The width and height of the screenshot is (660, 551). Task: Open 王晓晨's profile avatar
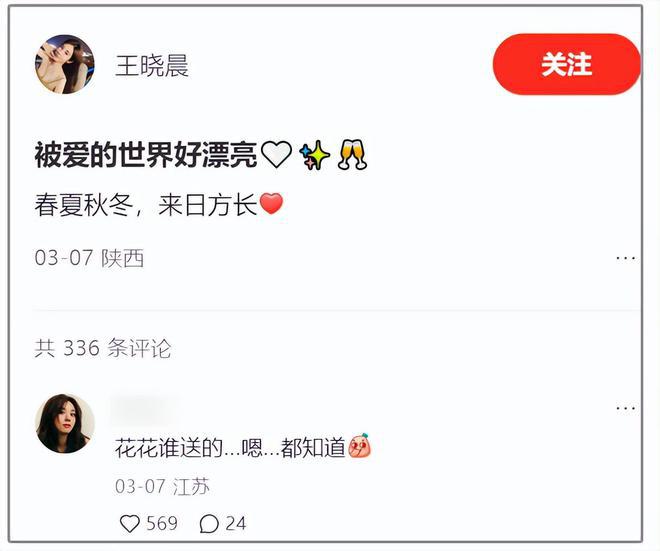65,64
